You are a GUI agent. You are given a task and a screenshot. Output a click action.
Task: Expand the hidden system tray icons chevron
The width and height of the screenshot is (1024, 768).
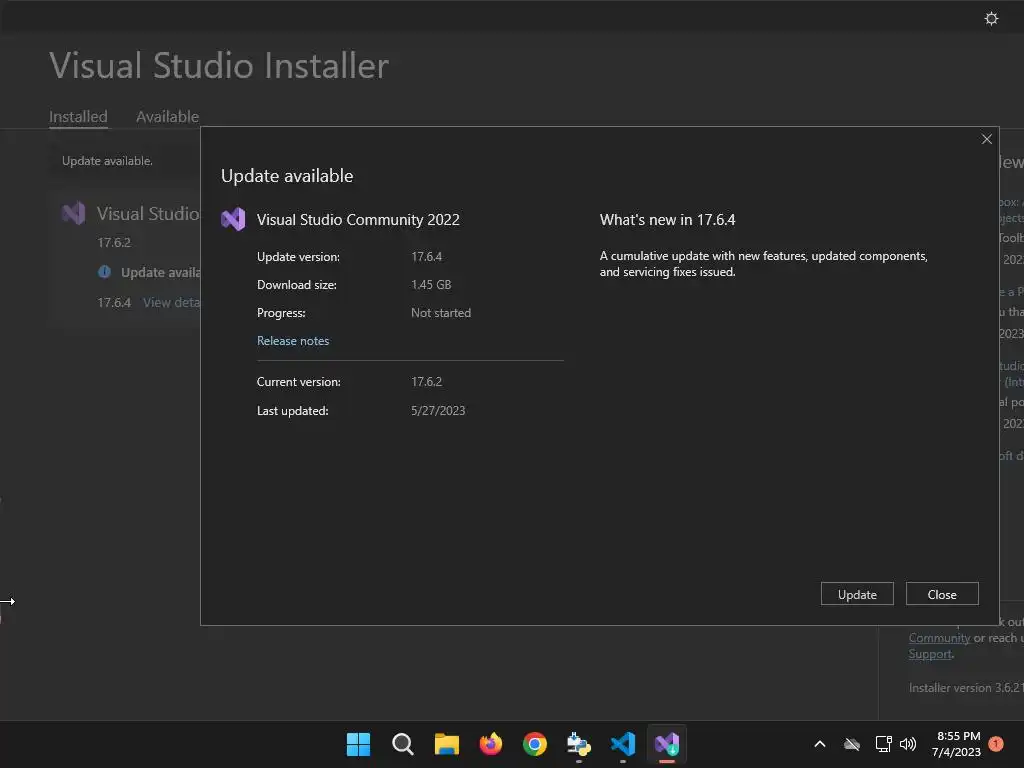tap(820, 744)
